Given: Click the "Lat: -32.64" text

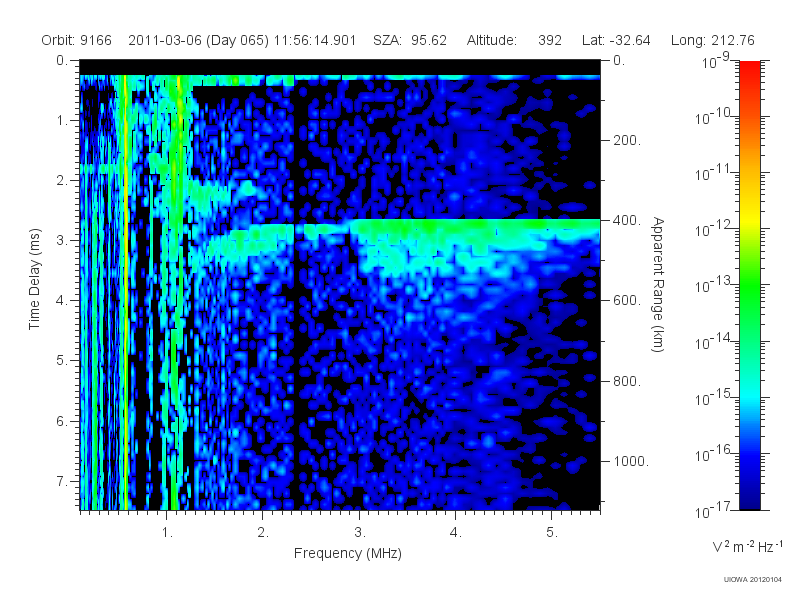Looking at the screenshot, I should click(616, 40).
